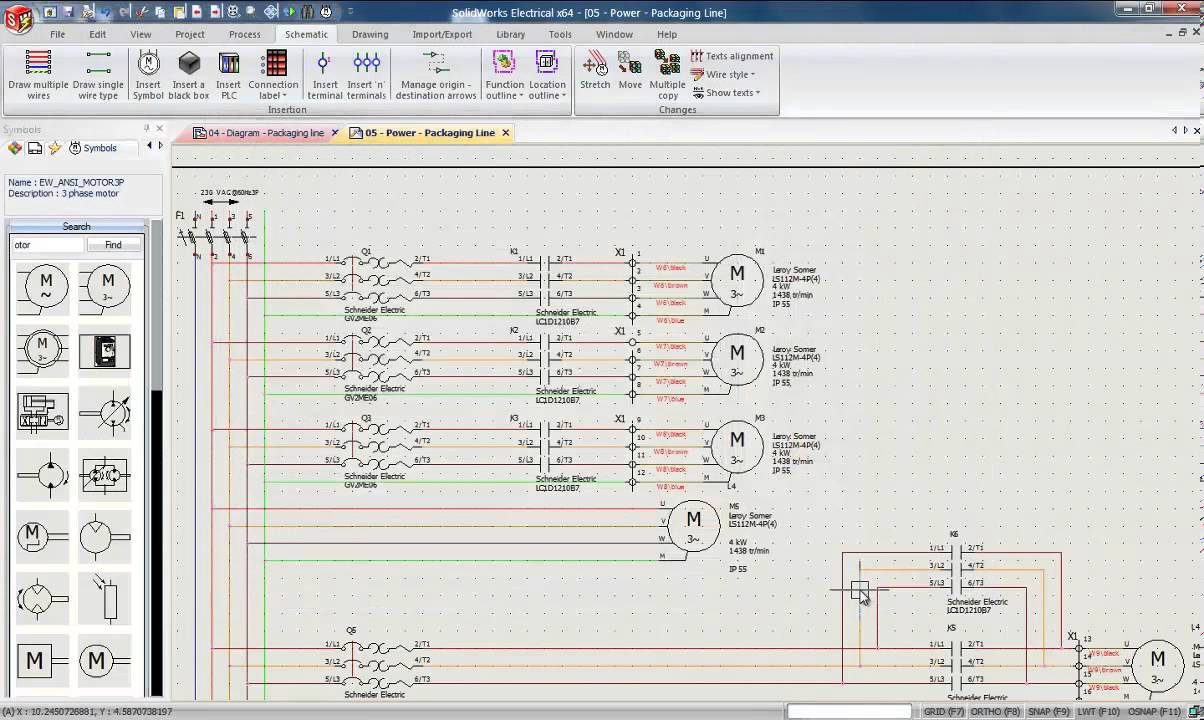Click the Insert Symbol icon
The height and width of the screenshot is (720, 1204).
point(148,75)
